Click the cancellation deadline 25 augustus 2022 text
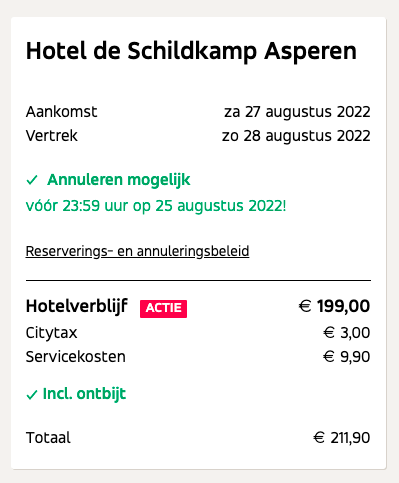Screen dimensions: 399x483 click(219, 206)
